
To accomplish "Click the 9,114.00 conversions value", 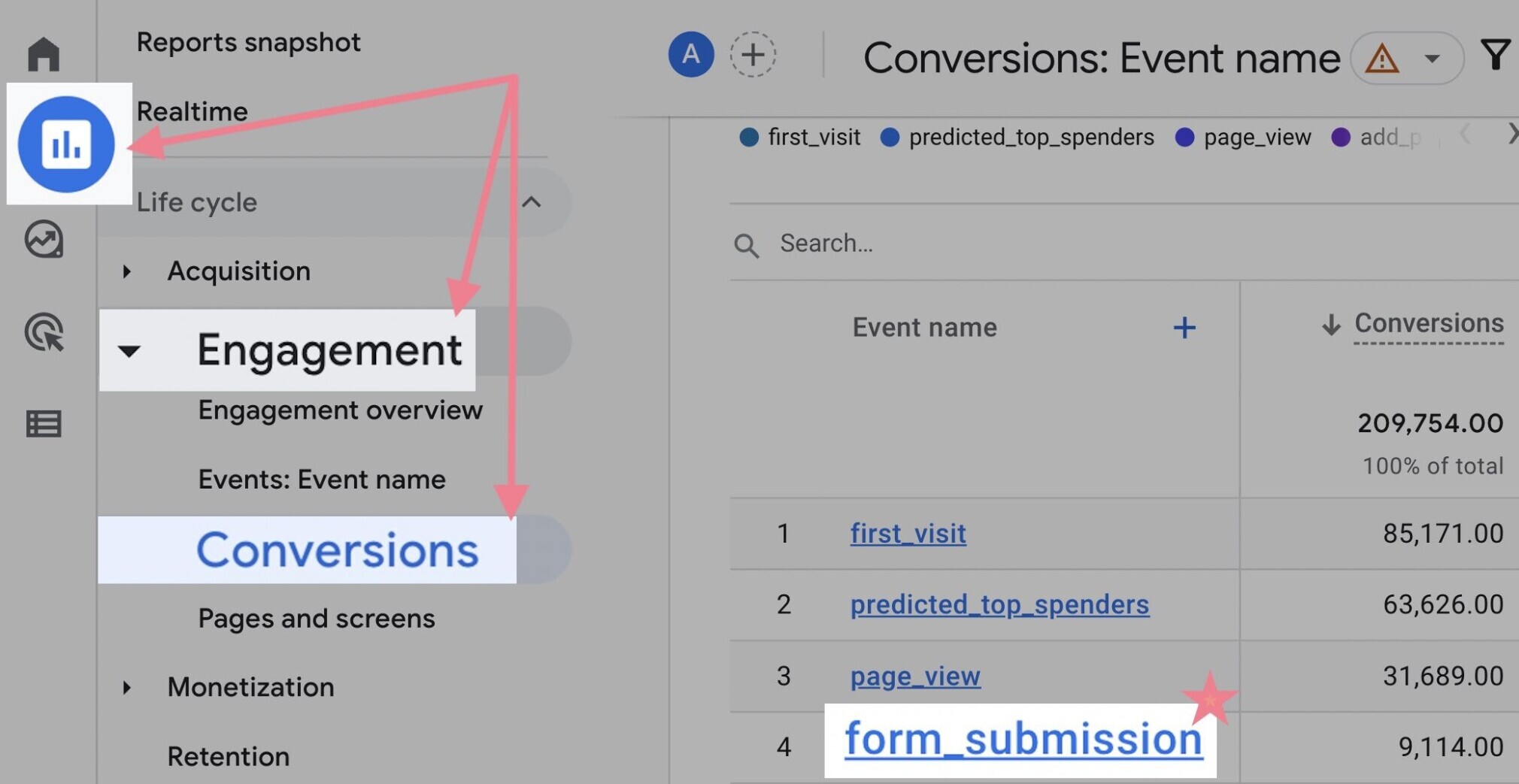I will point(1451,746).
